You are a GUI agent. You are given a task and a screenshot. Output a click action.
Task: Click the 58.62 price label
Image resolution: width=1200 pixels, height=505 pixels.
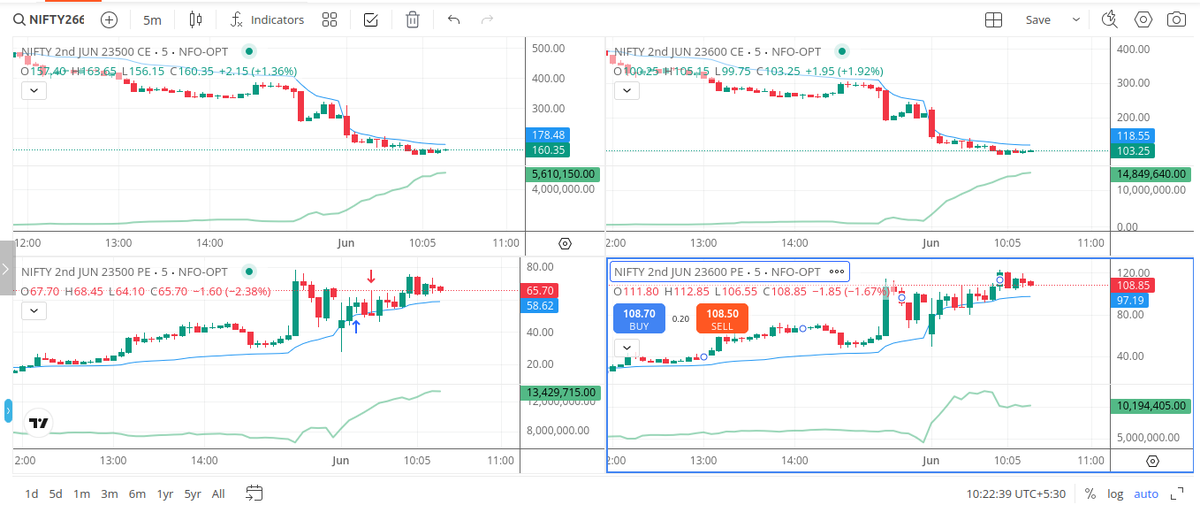click(x=540, y=305)
